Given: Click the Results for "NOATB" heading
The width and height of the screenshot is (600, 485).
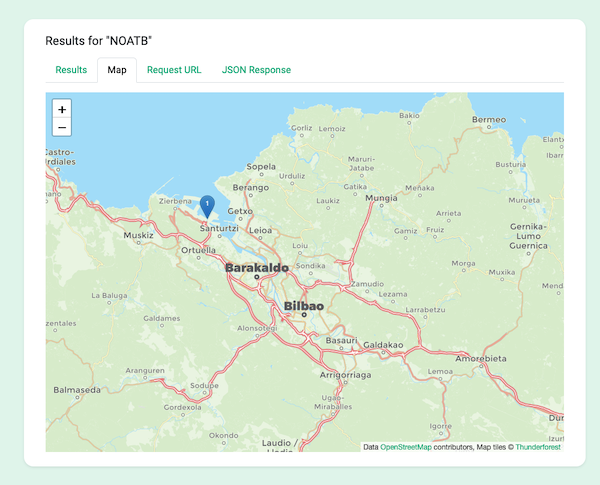Looking at the screenshot, I should (x=99, y=41).
